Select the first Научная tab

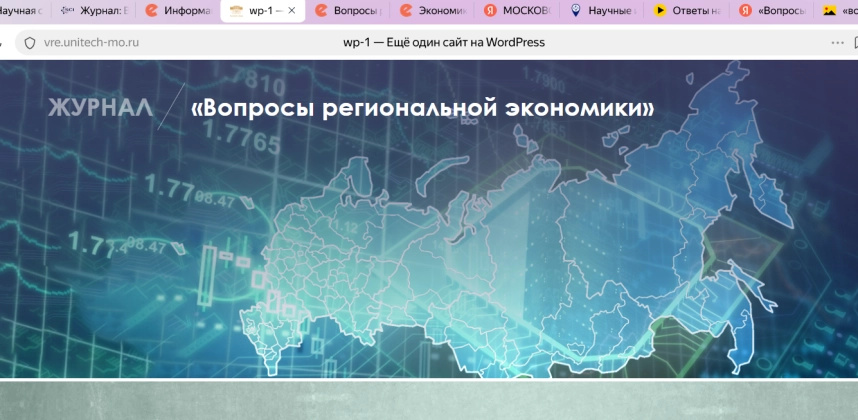click(24, 11)
